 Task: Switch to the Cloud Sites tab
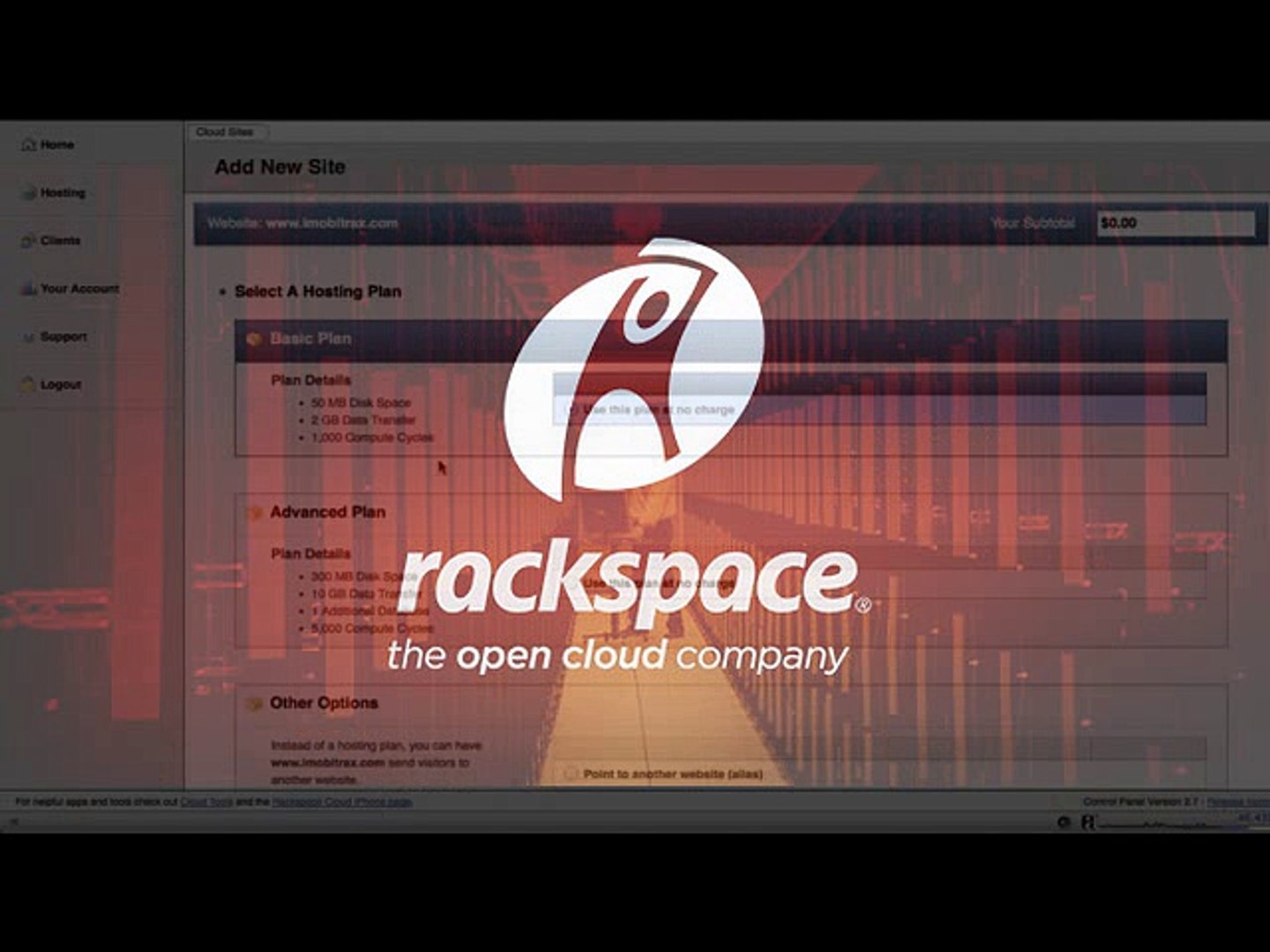click(x=226, y=132)
